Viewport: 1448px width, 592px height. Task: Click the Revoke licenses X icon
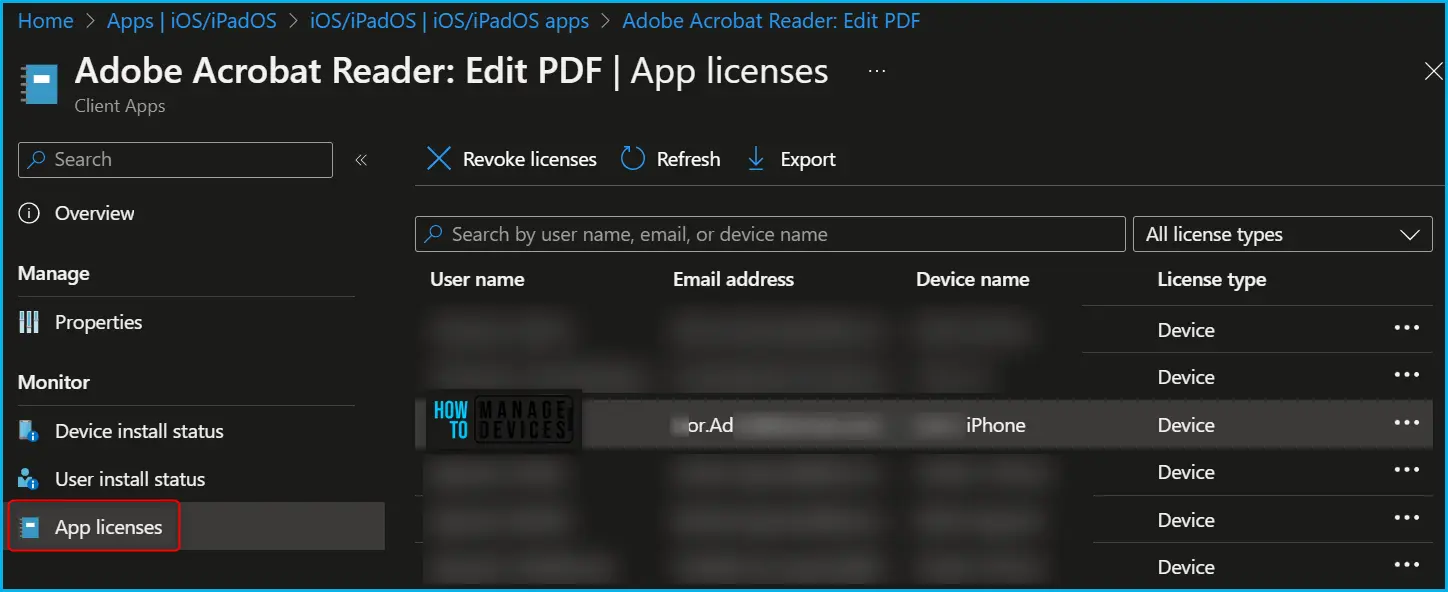coord(439,159)
